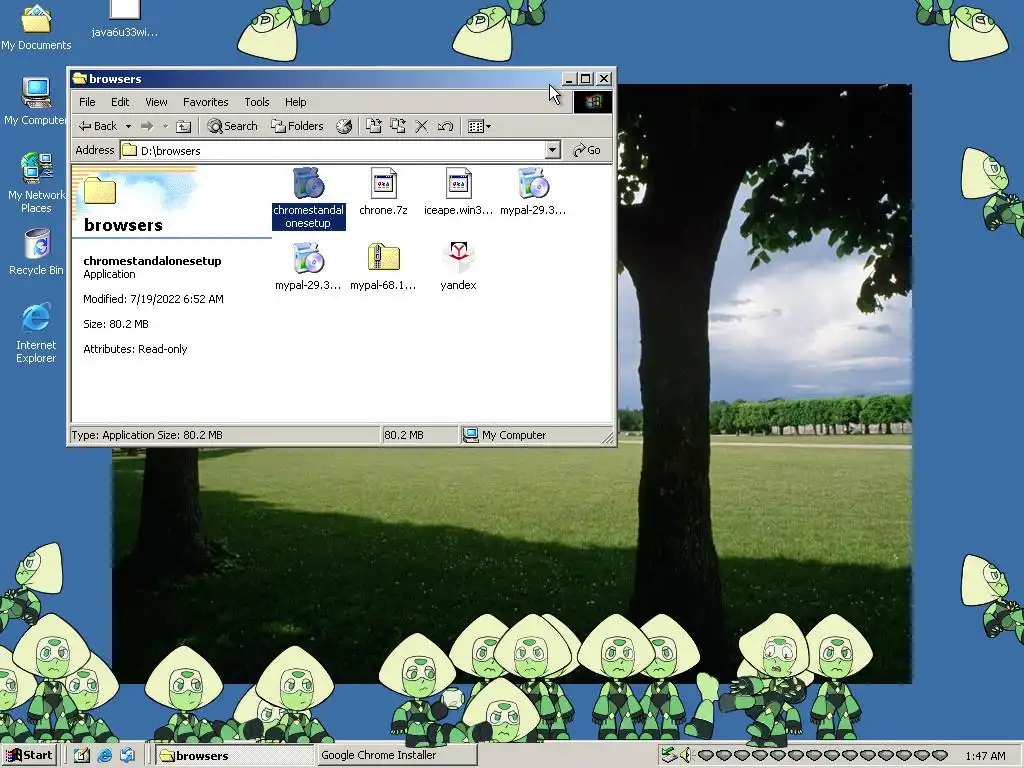Select the mypal-29.3... installer next to iceape
Viewport: 1024px width, 768px height.
tap(533, 191)
